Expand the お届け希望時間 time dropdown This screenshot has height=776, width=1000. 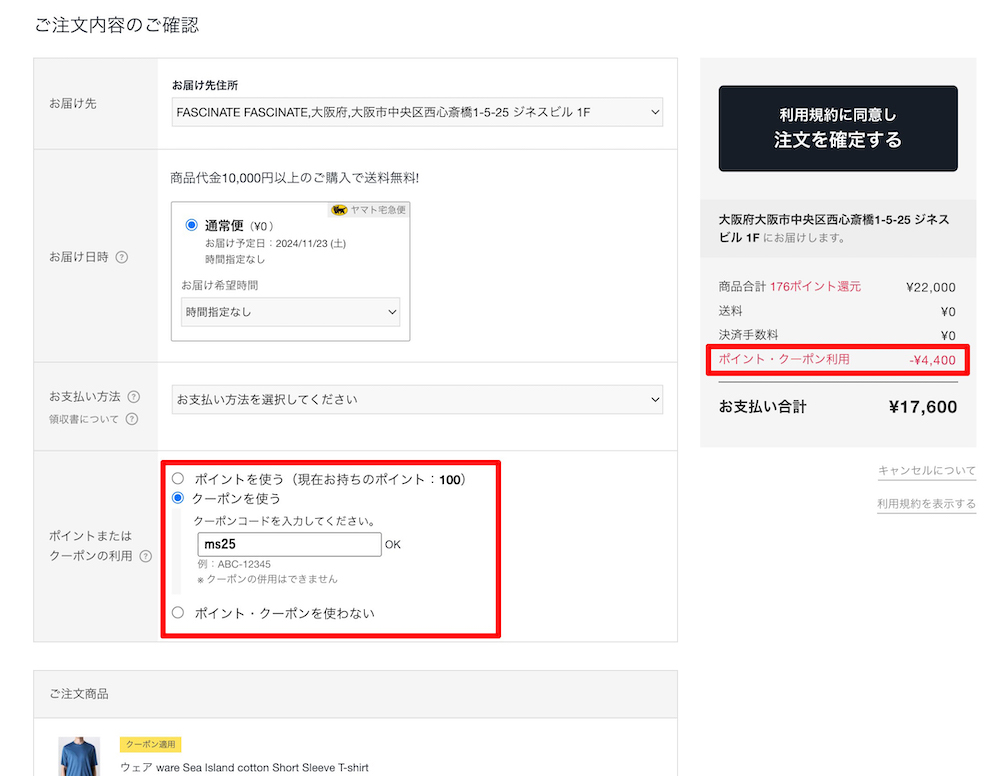click(x=290, y=312)
